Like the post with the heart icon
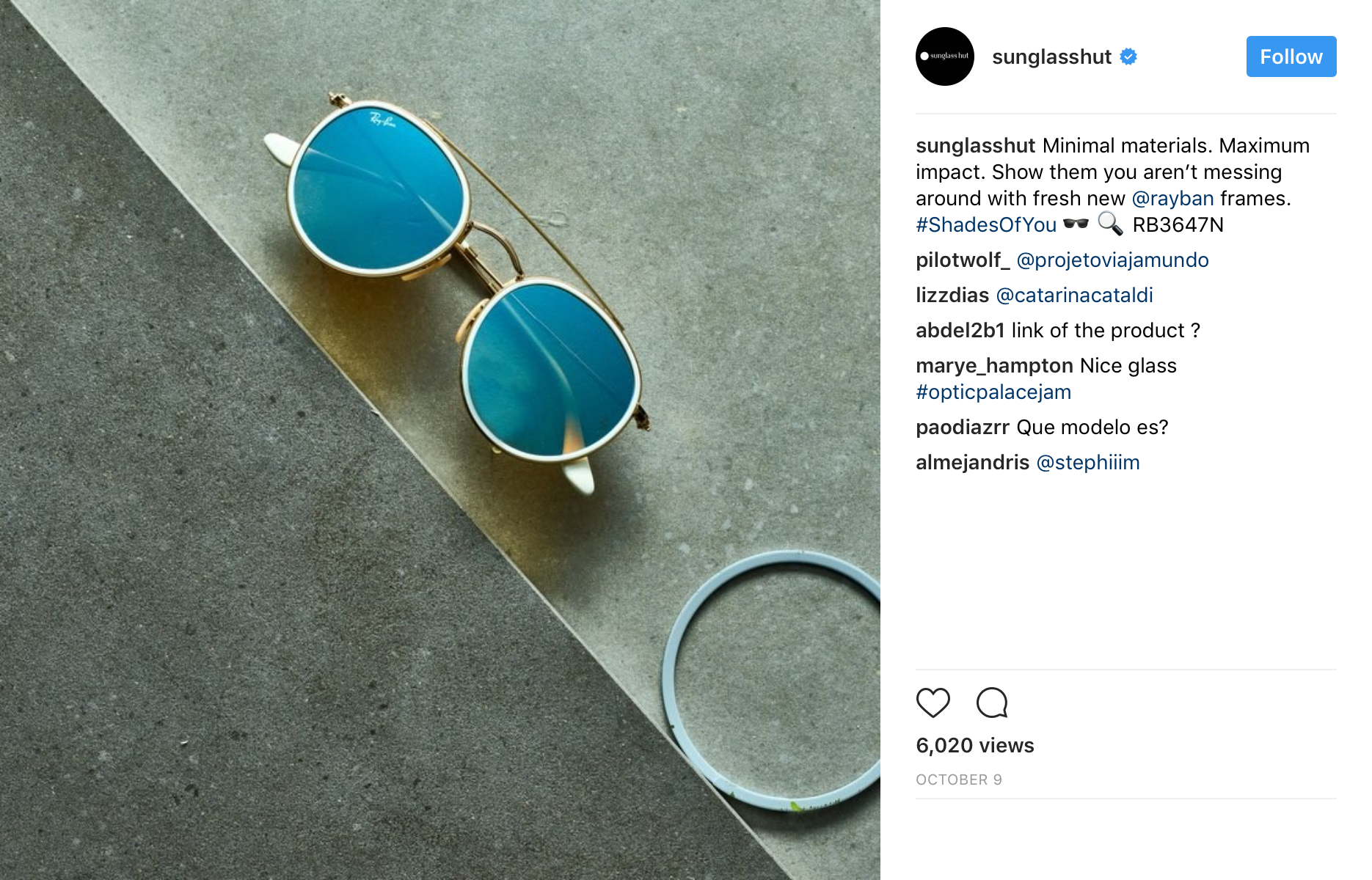Viewport: 1372px width, 880px height. point(933,703)
